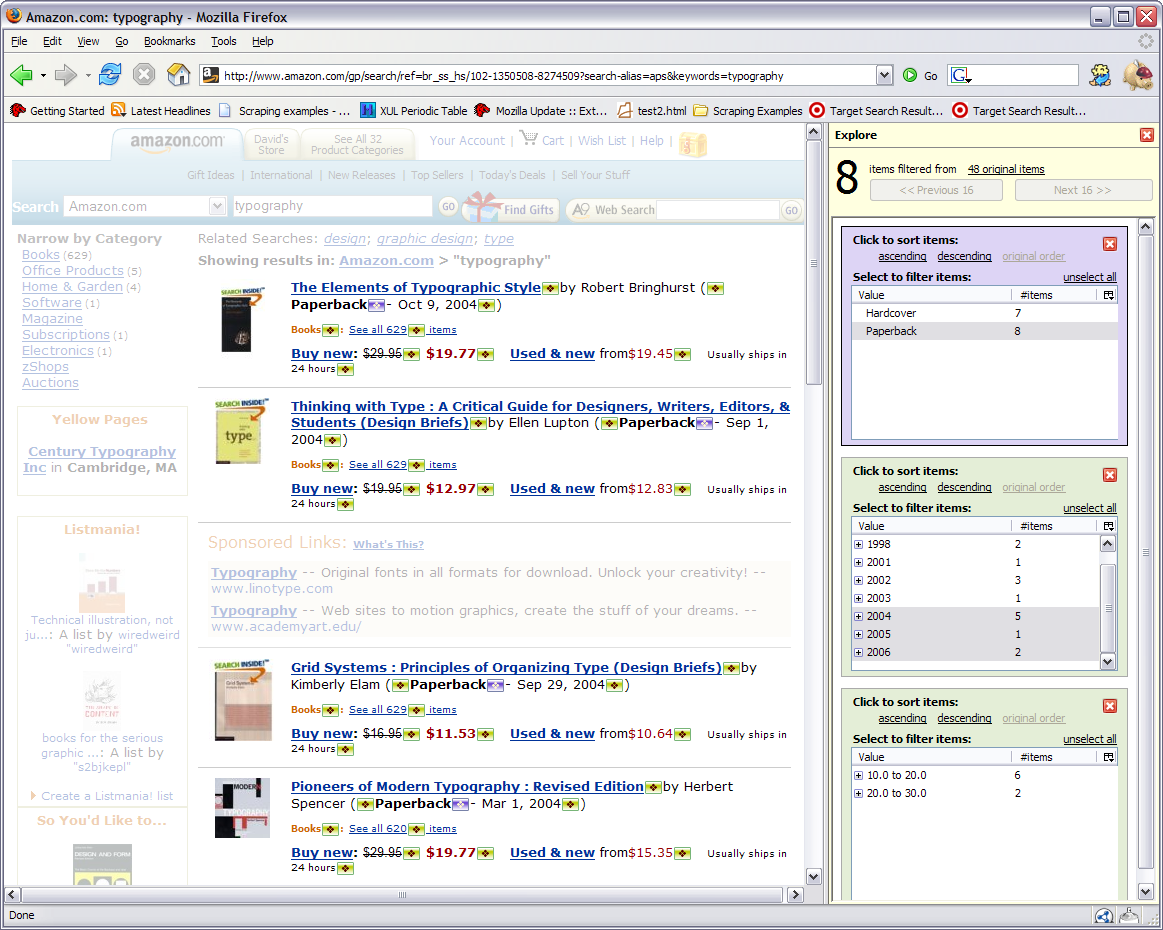
Task: Open The Elements of Typographic Style link
Action: [x=415, y=288]
